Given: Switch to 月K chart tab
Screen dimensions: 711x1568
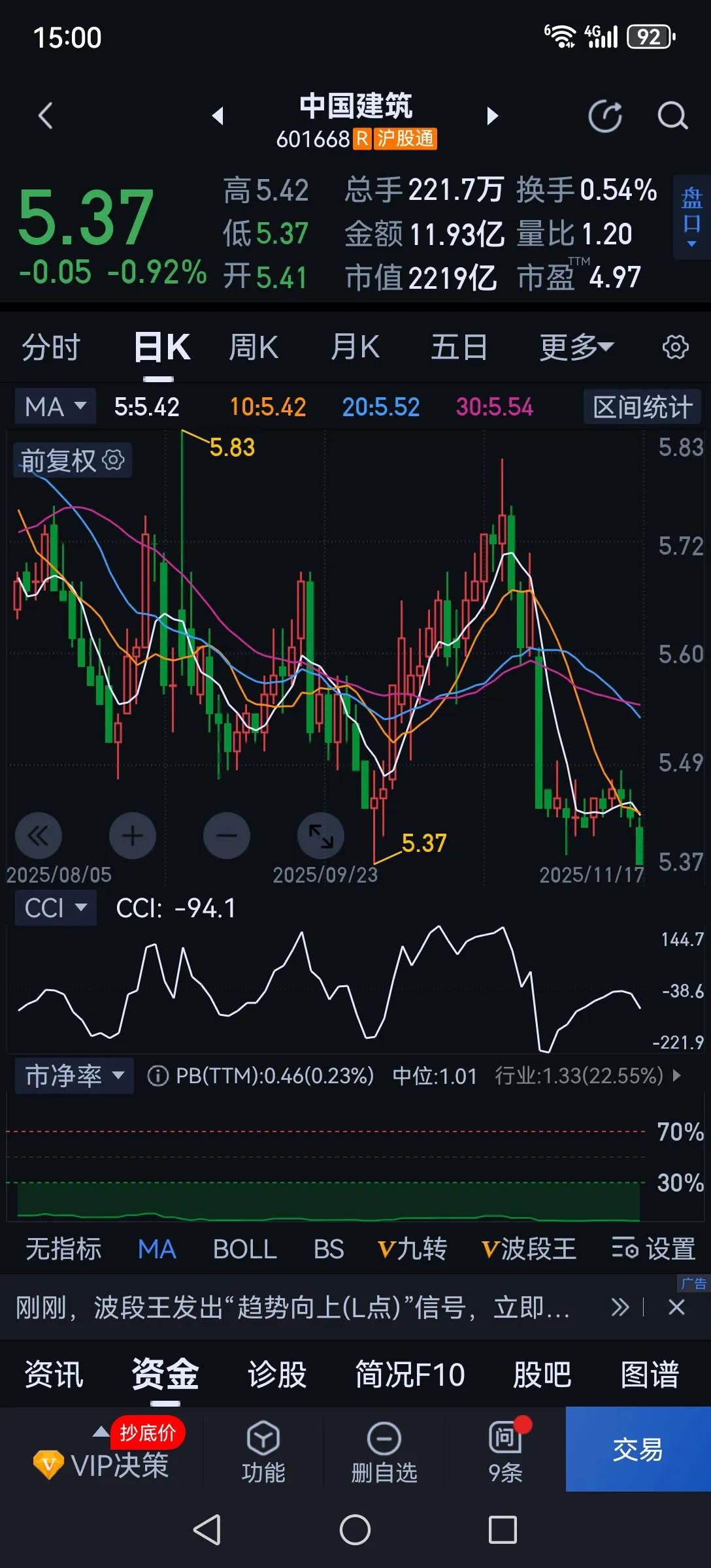Looking at the screenshot, I should click(x=355, y=347).
